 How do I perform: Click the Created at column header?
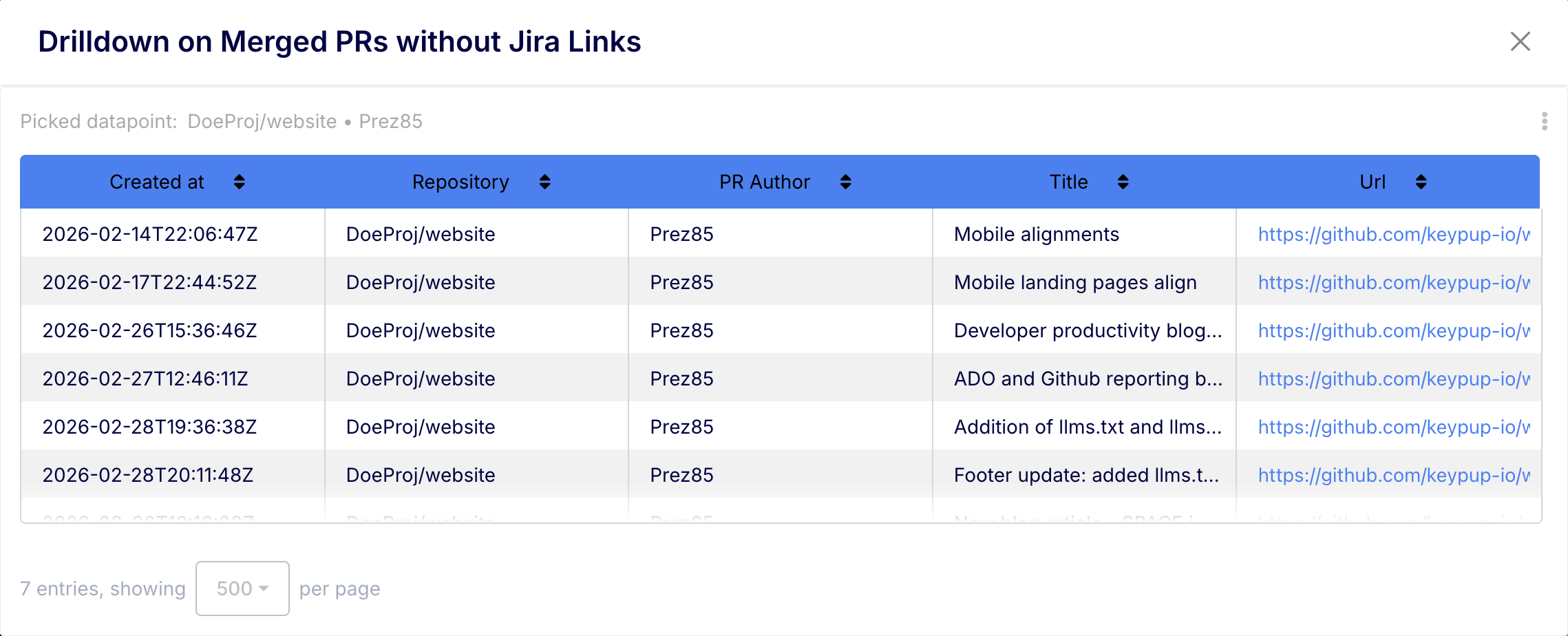tap(156, 182)
